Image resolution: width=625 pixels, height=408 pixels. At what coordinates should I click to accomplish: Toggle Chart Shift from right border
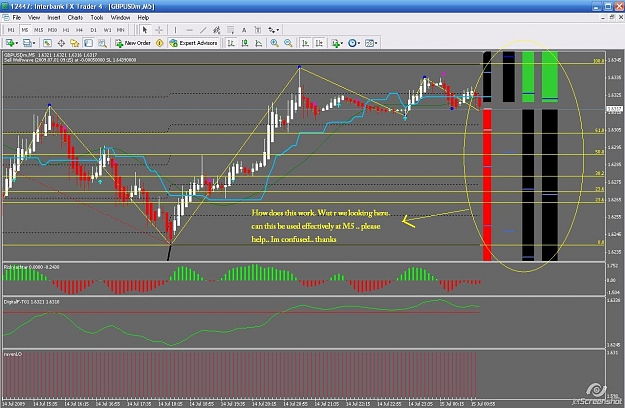point(319,43)
